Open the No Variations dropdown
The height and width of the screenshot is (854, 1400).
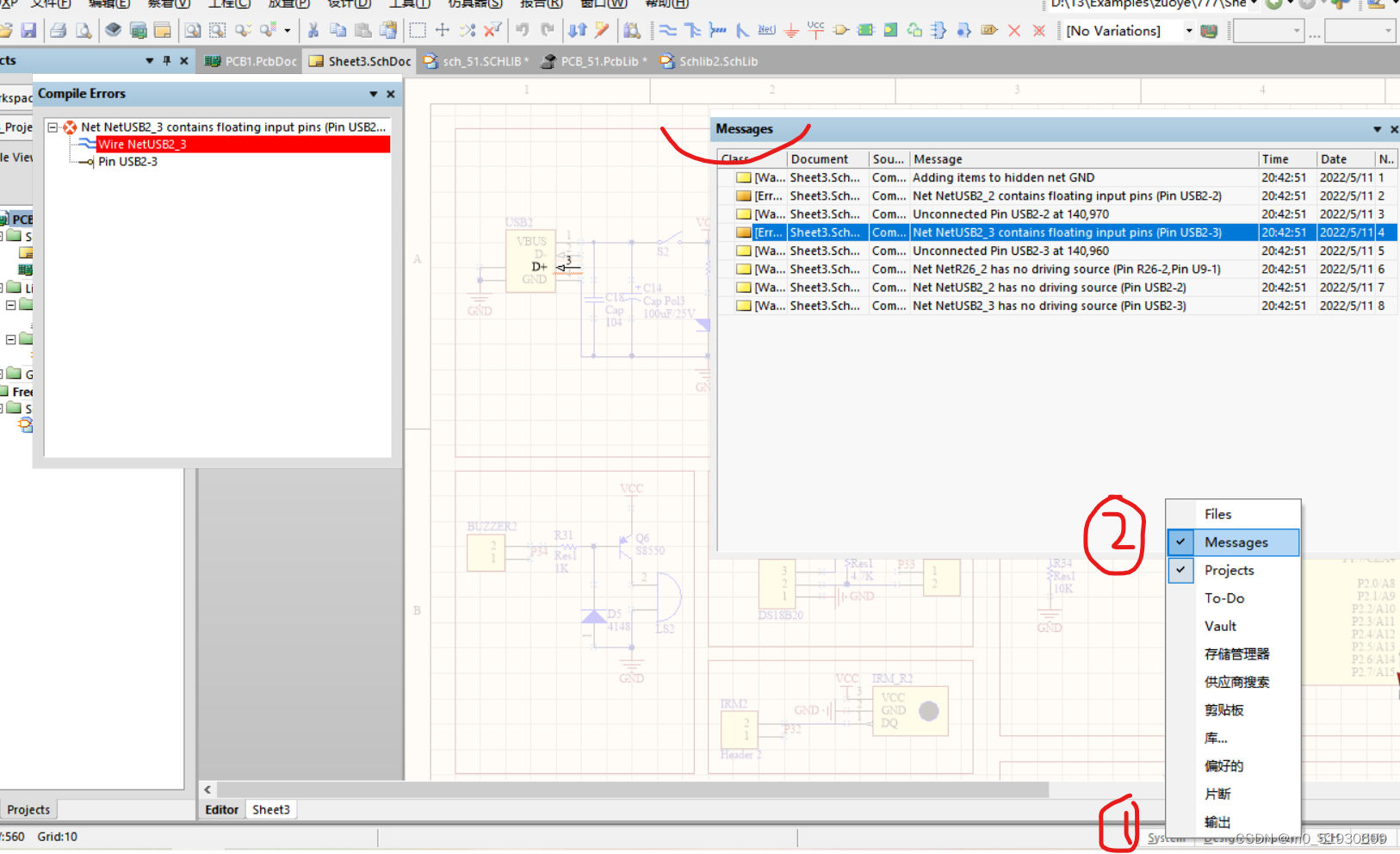[x=1189, y=31]
